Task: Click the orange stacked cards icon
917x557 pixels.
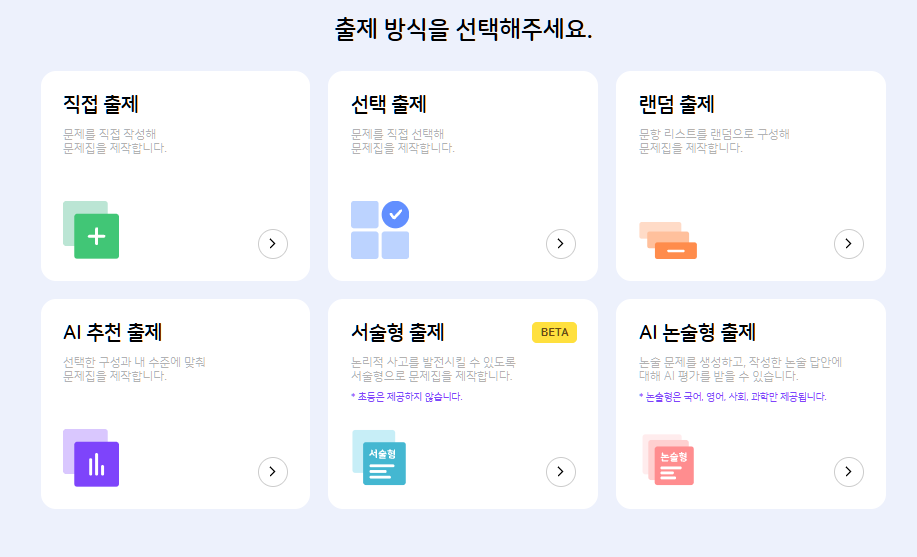Action: click(668, 241)
